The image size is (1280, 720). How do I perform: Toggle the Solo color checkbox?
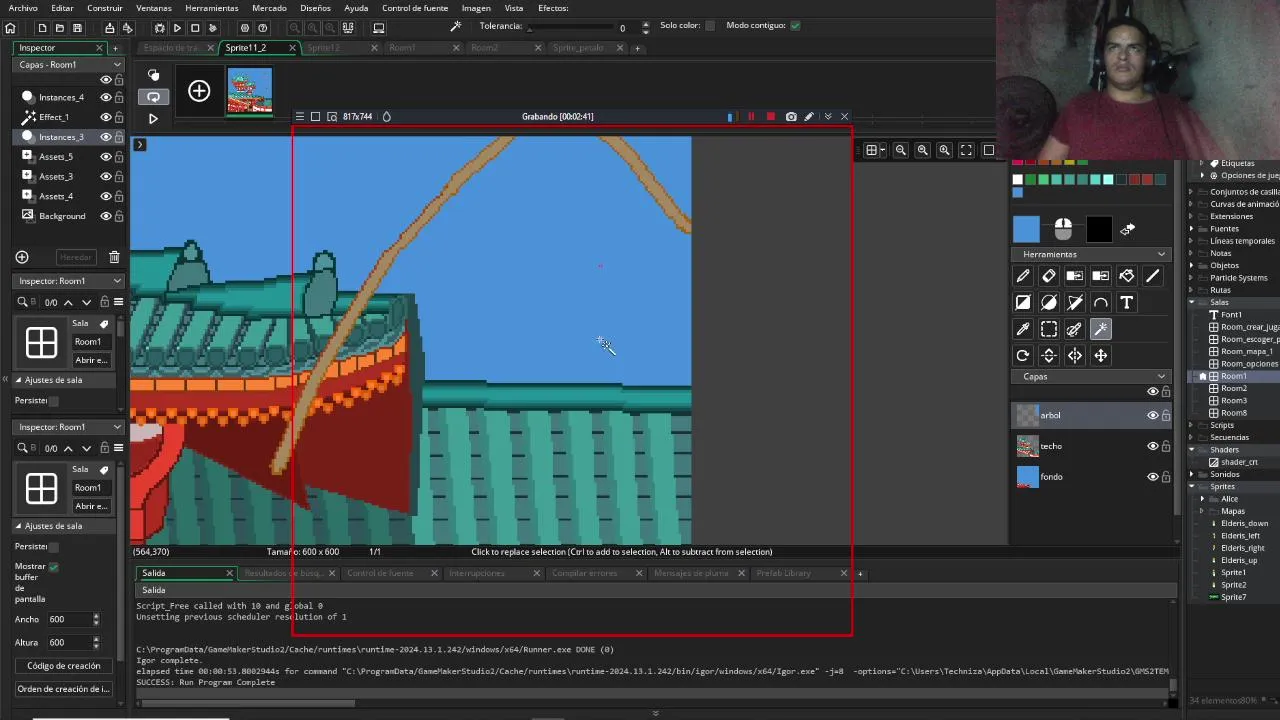point(710,25)
